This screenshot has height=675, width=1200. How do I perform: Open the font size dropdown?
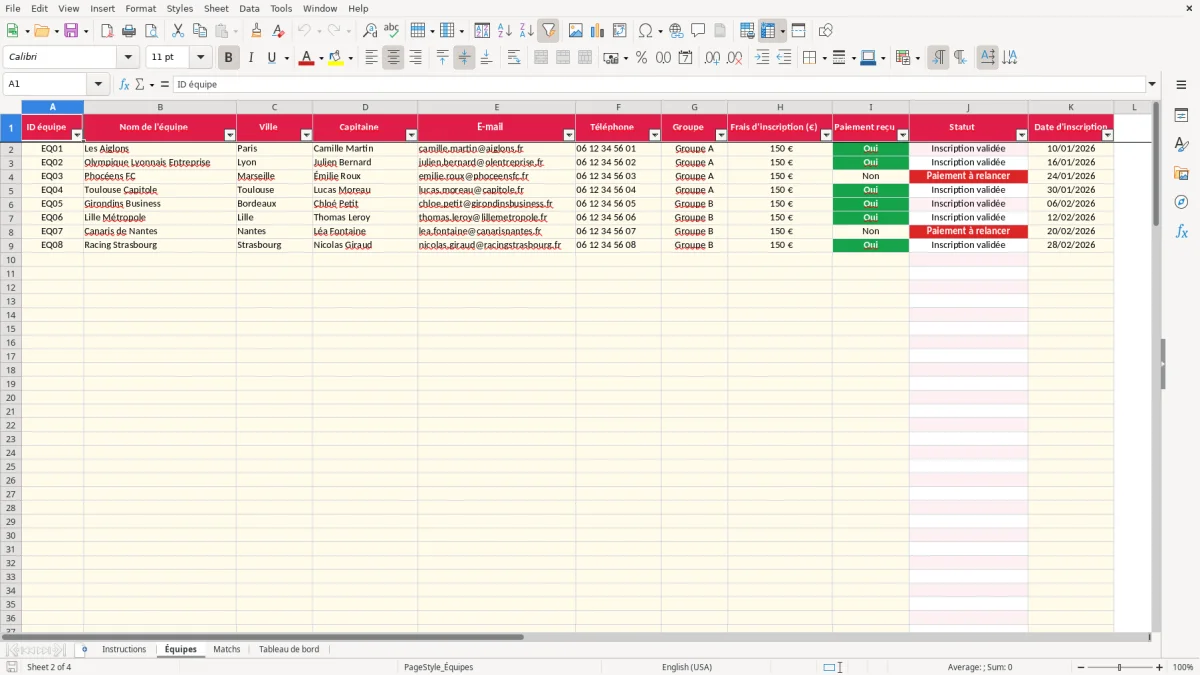coord(200,58)
